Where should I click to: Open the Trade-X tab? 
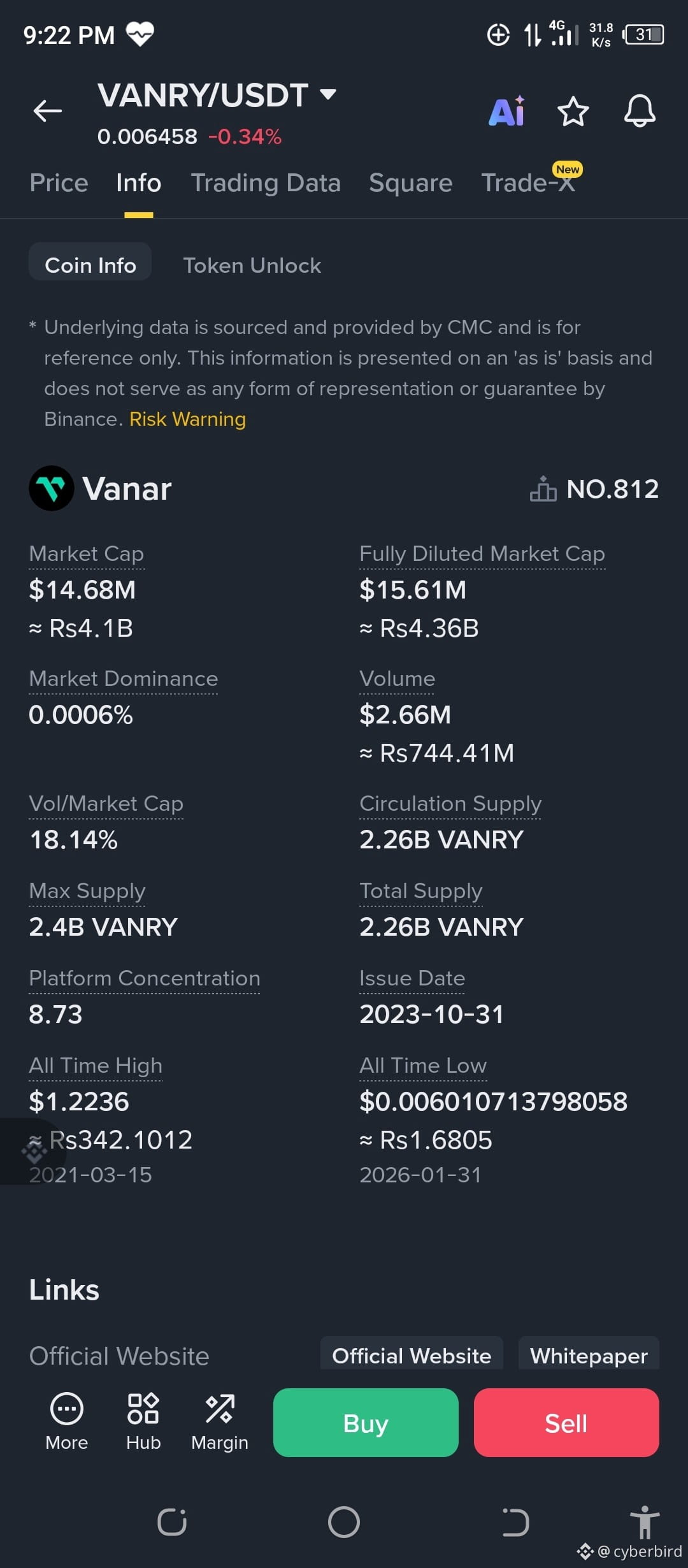click(x=528, y=183)
